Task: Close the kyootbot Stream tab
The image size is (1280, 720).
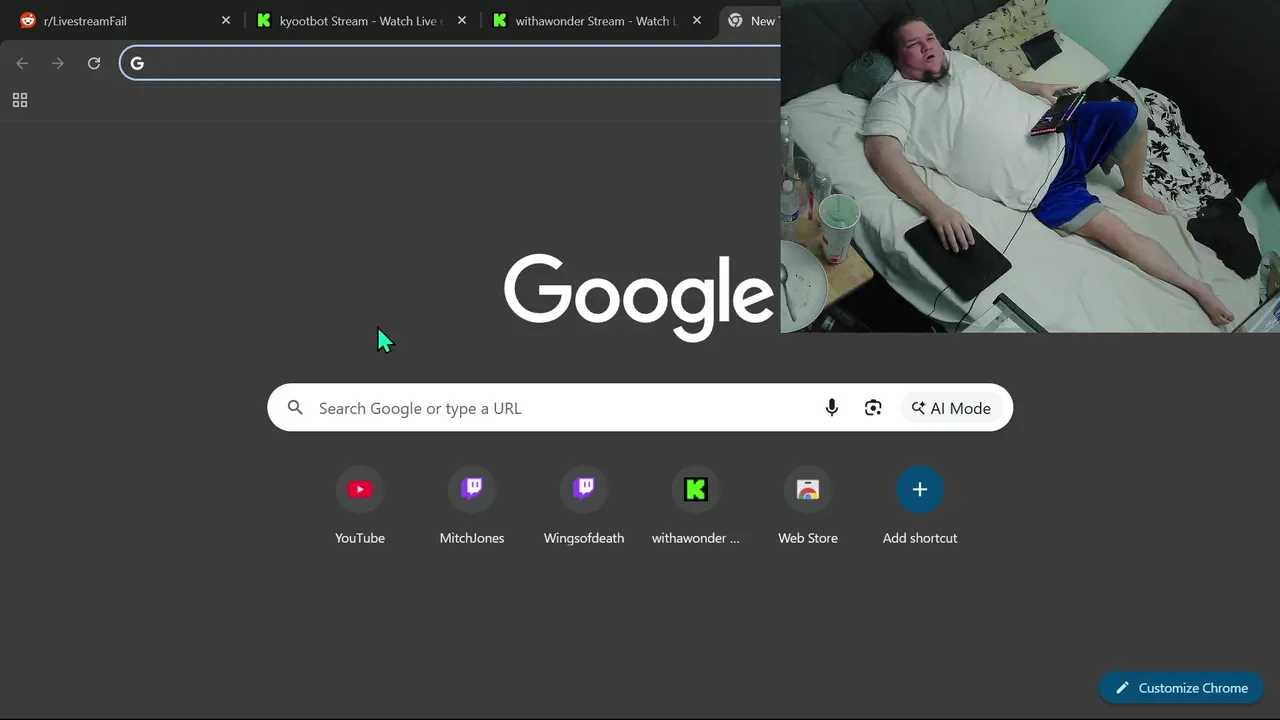Action: click(462, 21)
